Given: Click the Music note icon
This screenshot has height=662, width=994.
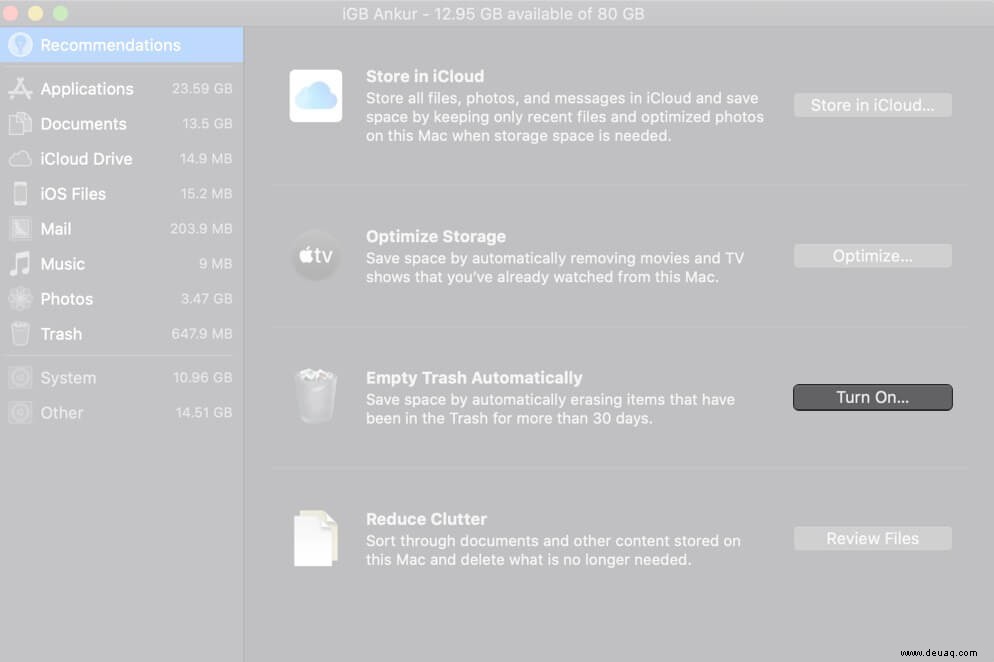Looking at the screenshot, I should (x=20, y=264).
